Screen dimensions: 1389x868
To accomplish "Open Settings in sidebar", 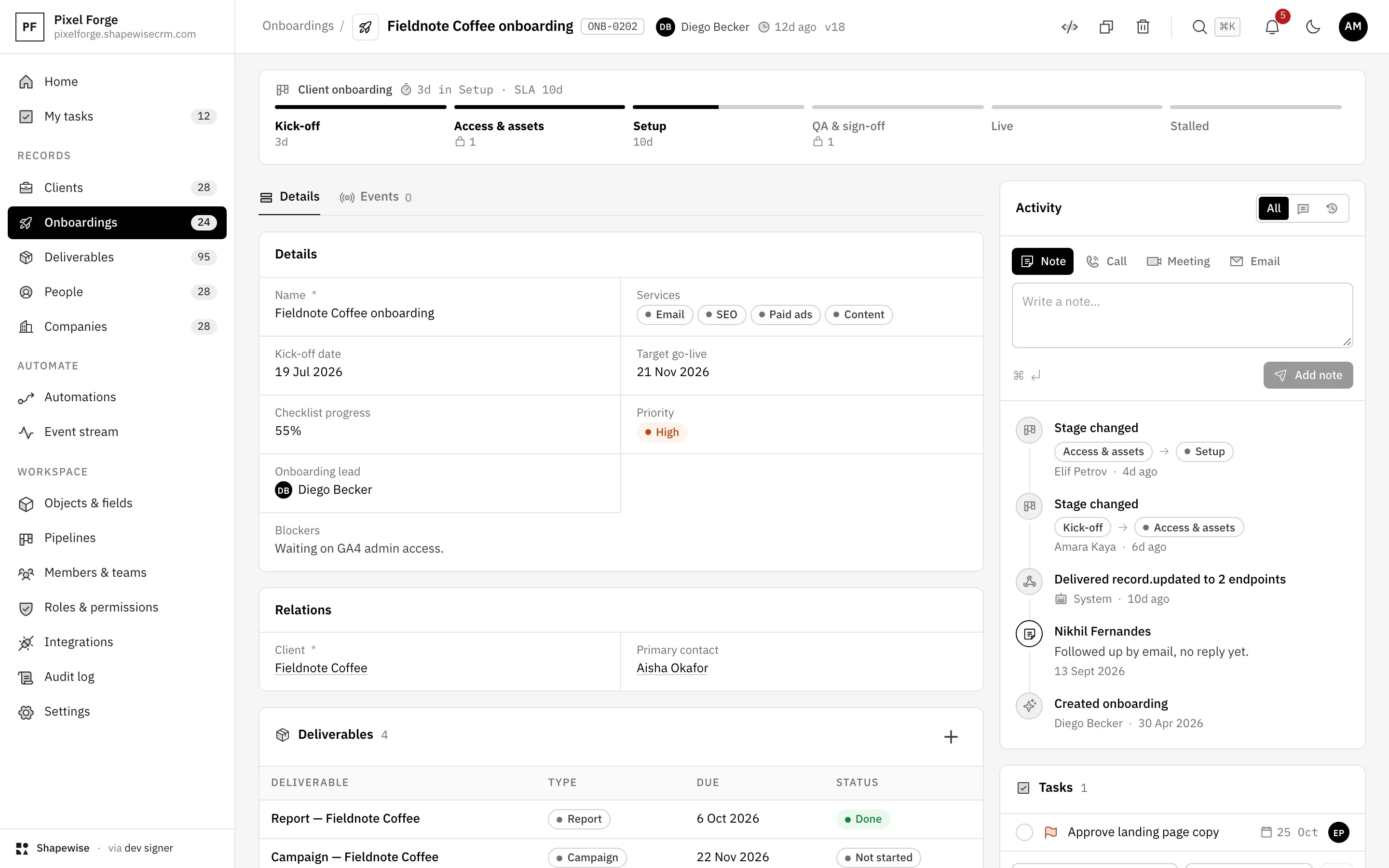I will (x=117, y=711).
